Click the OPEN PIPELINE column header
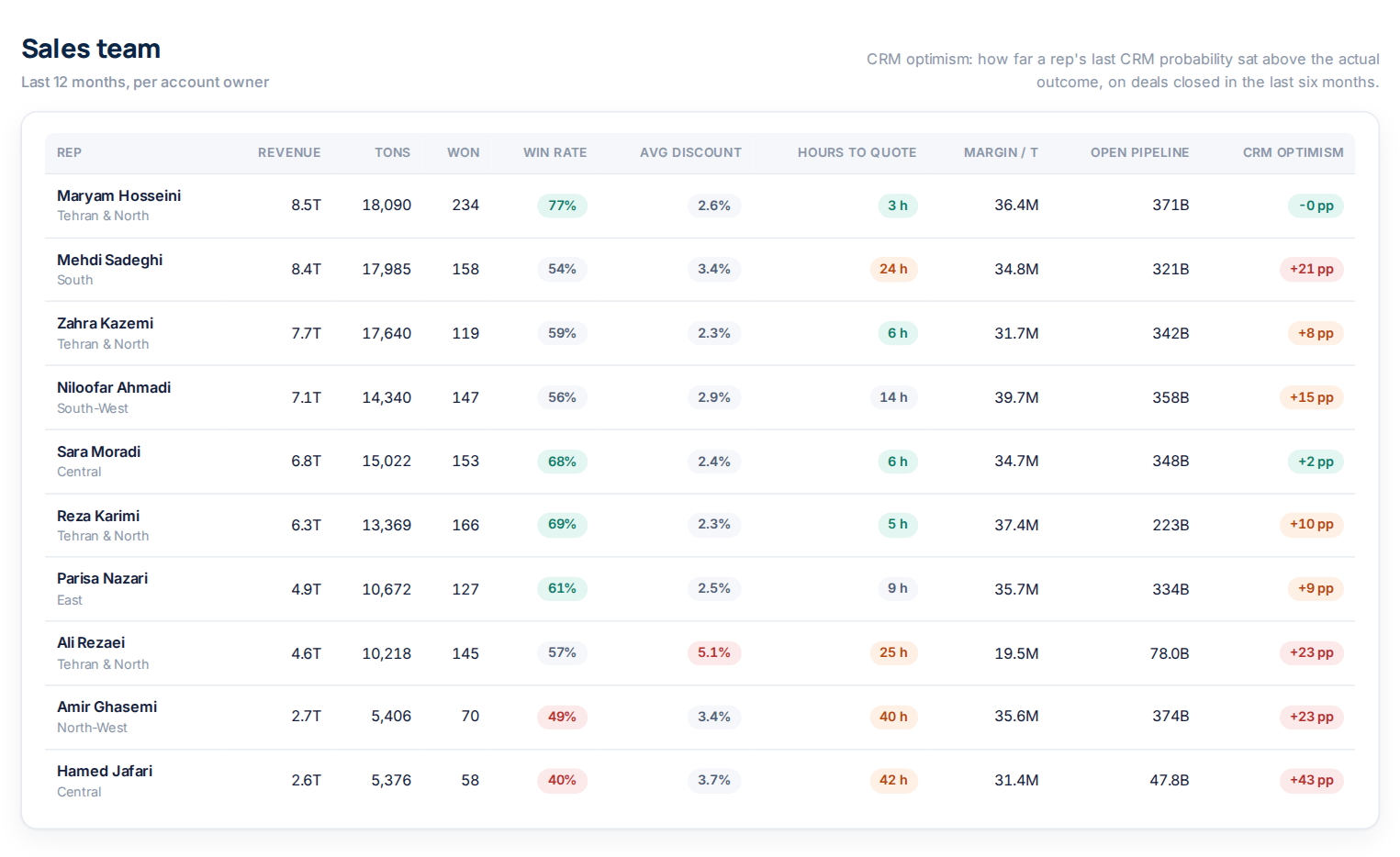The height and width of the screenshot is (857, 1400). (1140, 152)
